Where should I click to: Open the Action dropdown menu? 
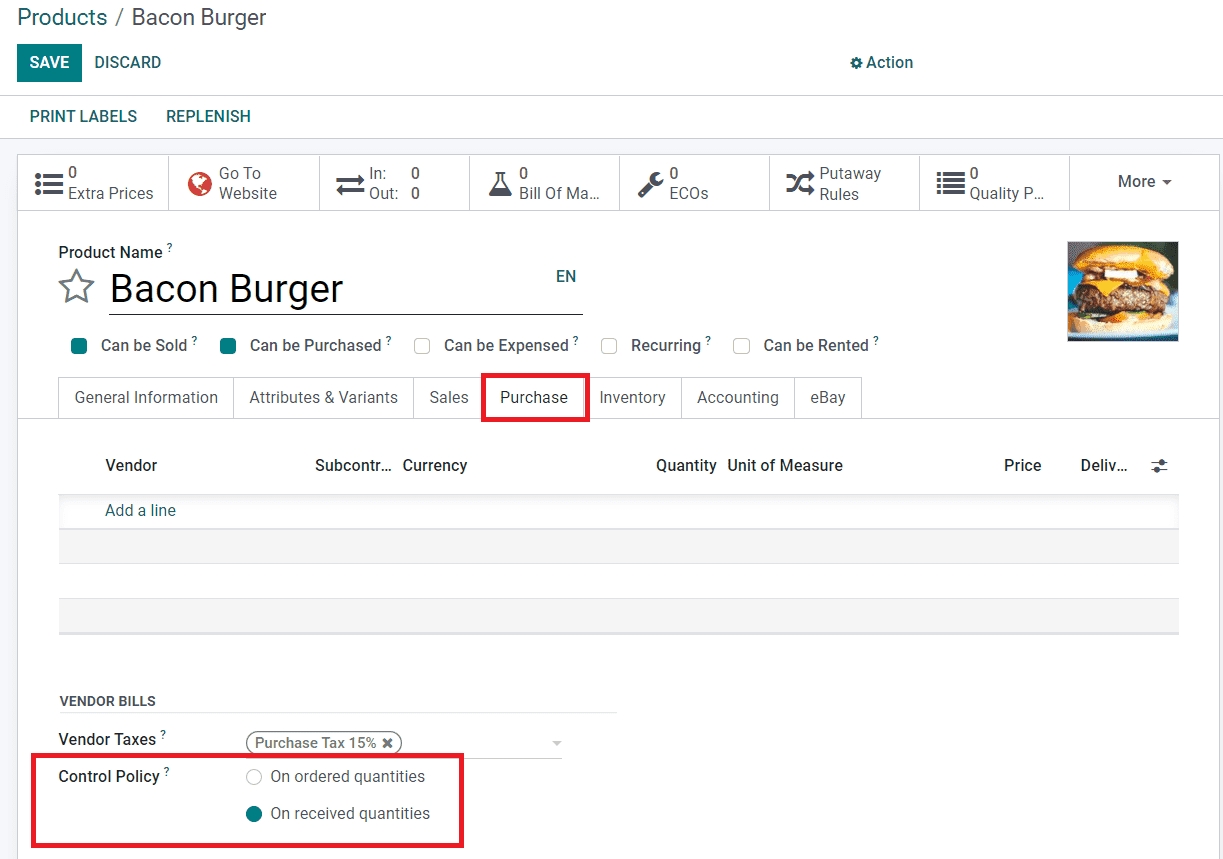pyautogui.click(x=881, y=62)
